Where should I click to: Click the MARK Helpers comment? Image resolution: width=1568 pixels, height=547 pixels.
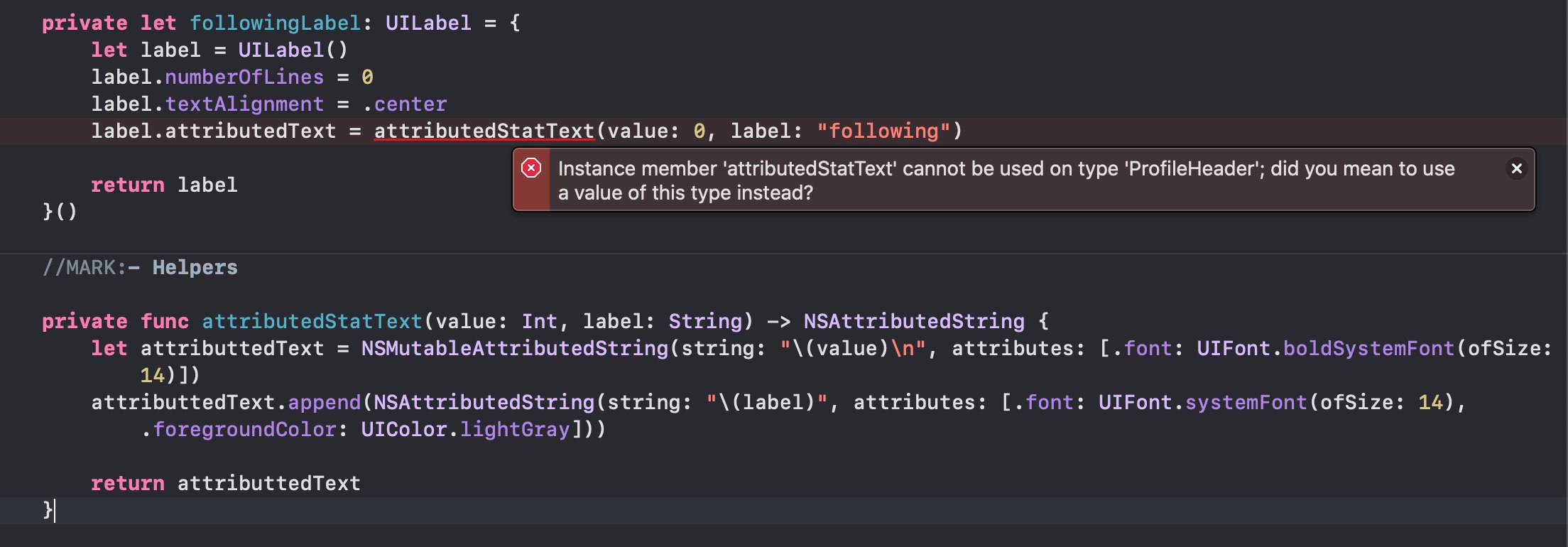[x=140, y=268]
